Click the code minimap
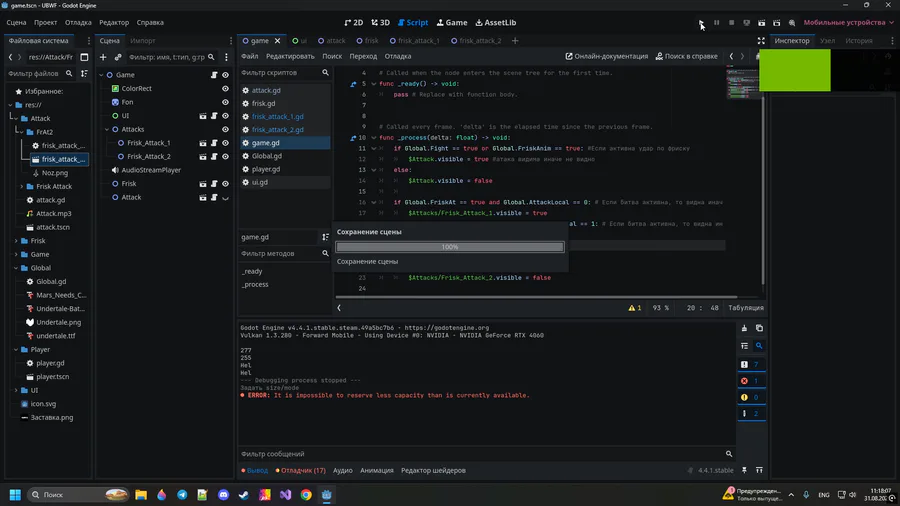This screenshot has height=506, width=900. coord(742,83)
